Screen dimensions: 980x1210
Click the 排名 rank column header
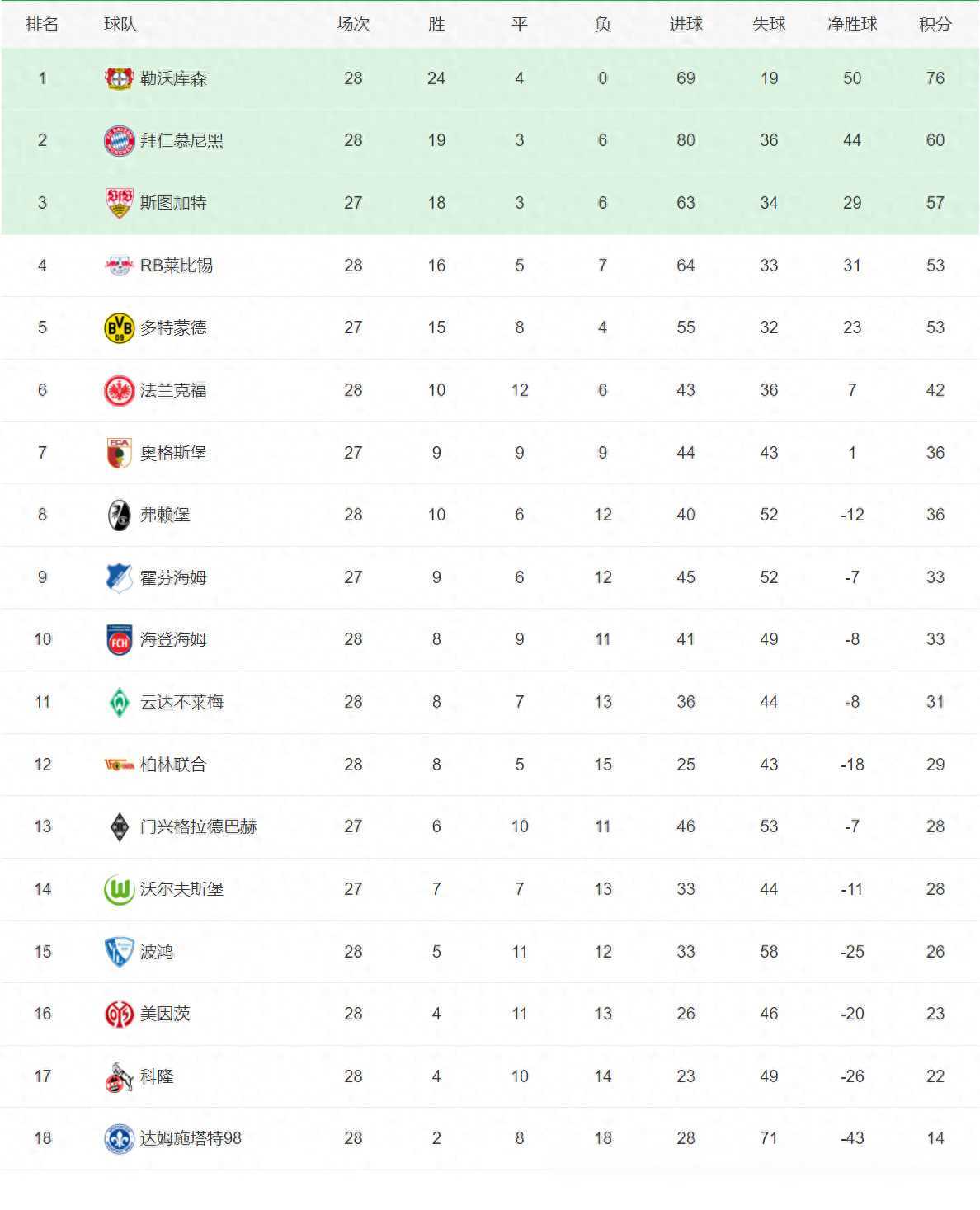click(42, 25)
